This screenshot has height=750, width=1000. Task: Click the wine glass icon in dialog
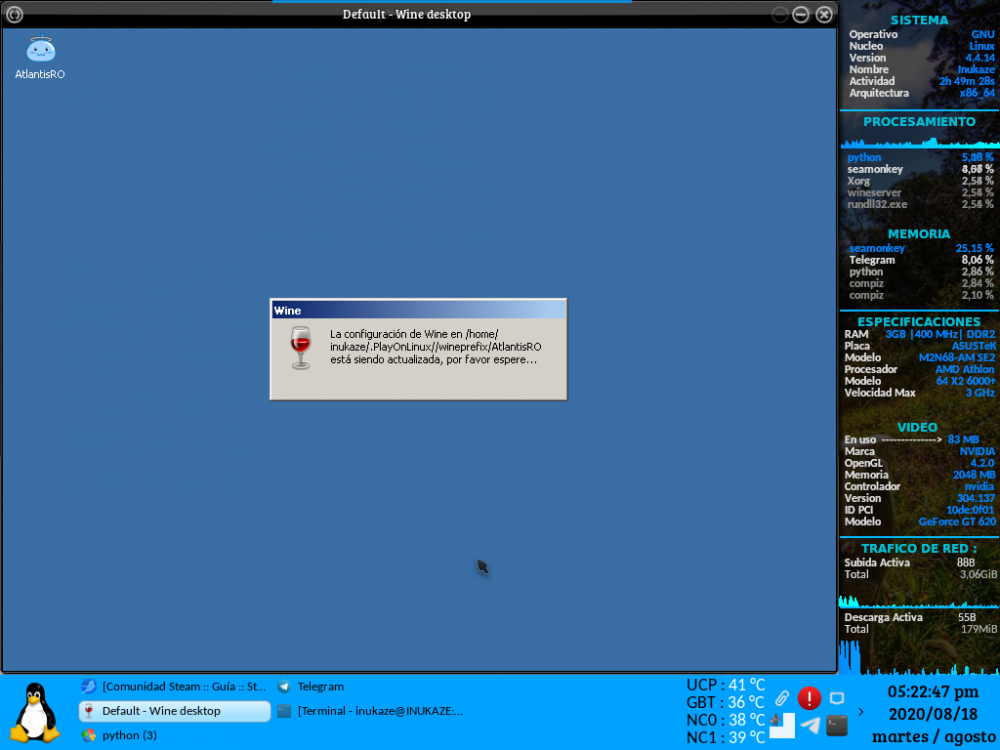300,347
